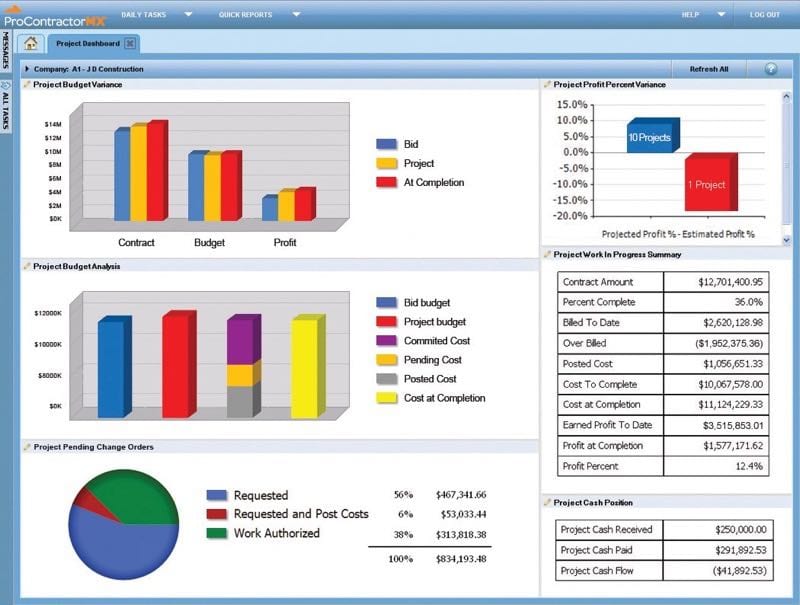The image size is (800, 605).
Task: Click the edit icon on Project Budget Variance header
Action: [x=25, y=85]
